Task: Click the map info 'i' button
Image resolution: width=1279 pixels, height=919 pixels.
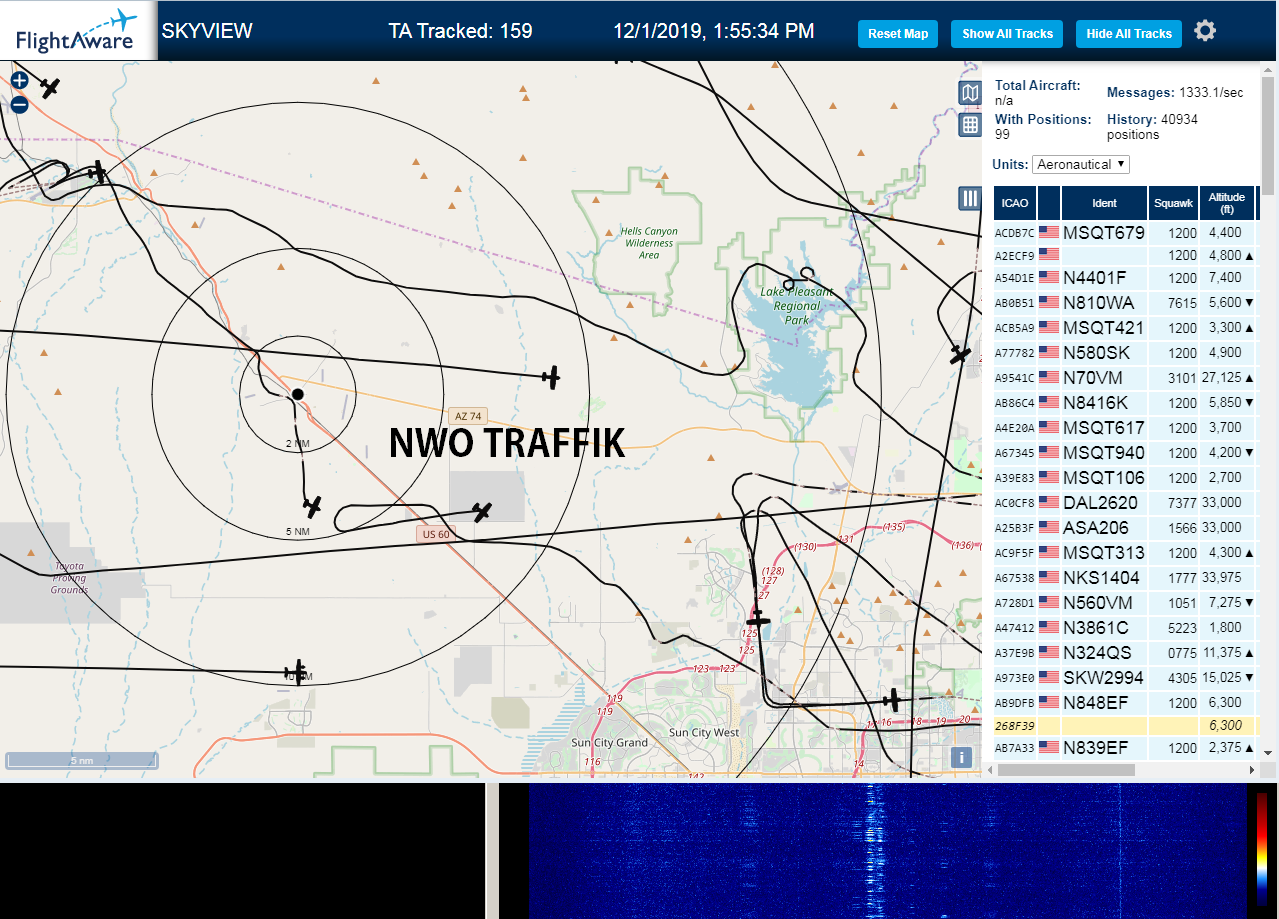Action: click(962, 757)
